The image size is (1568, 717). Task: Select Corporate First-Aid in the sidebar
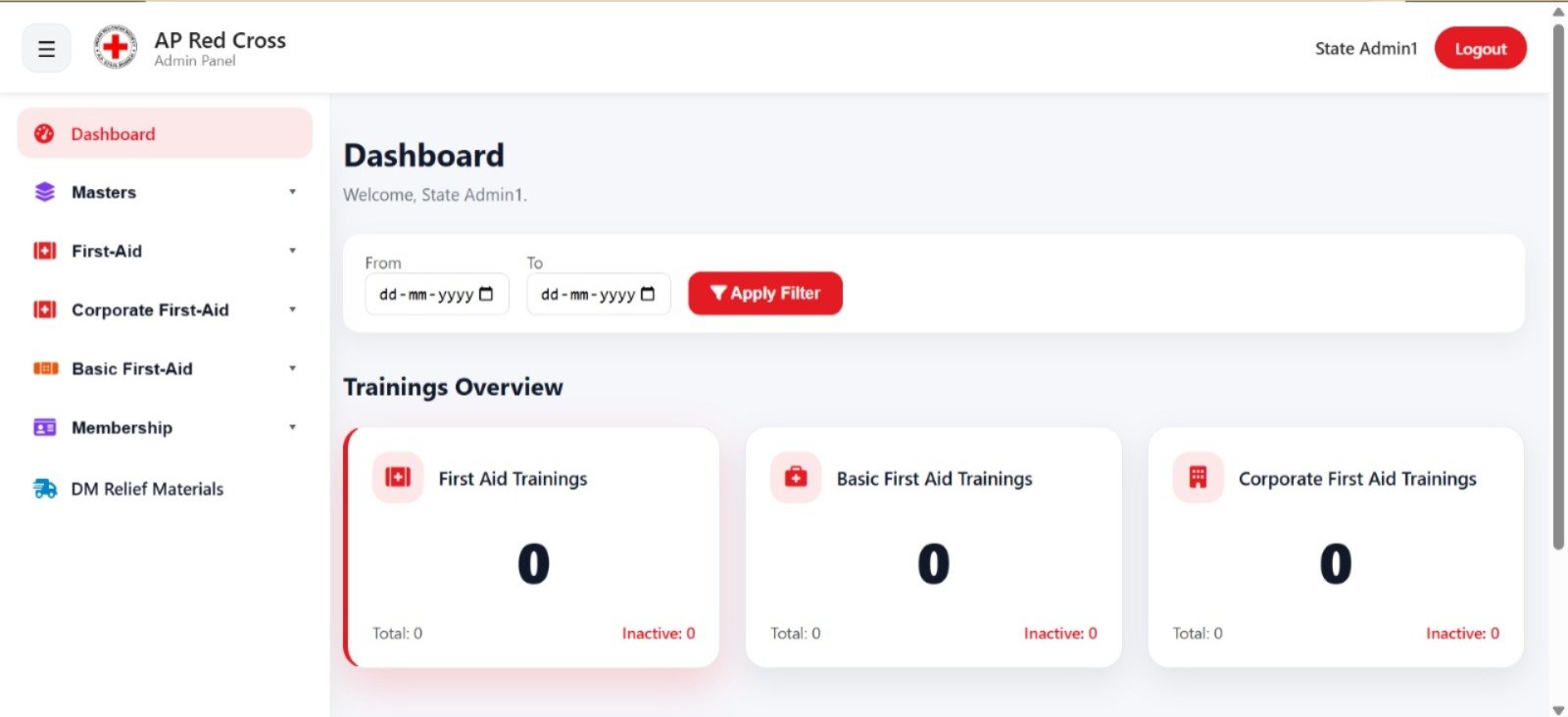coord(165,310)
